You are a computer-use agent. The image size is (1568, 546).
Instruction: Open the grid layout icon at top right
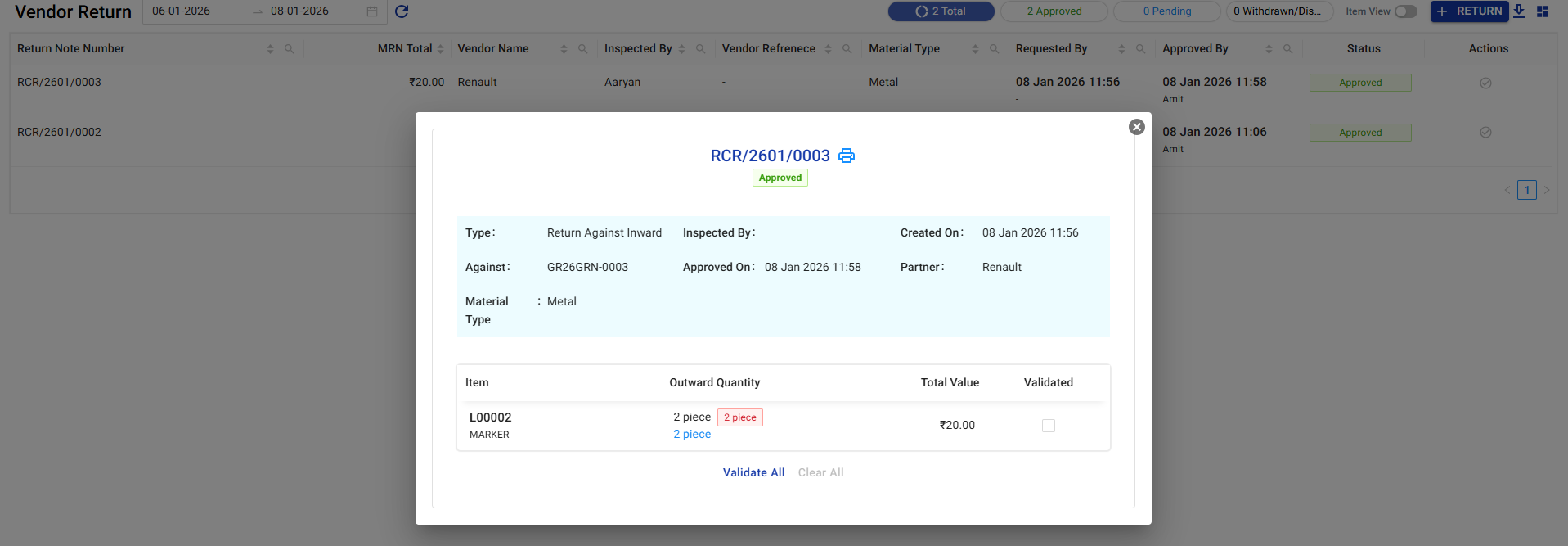pos(1543,11)
